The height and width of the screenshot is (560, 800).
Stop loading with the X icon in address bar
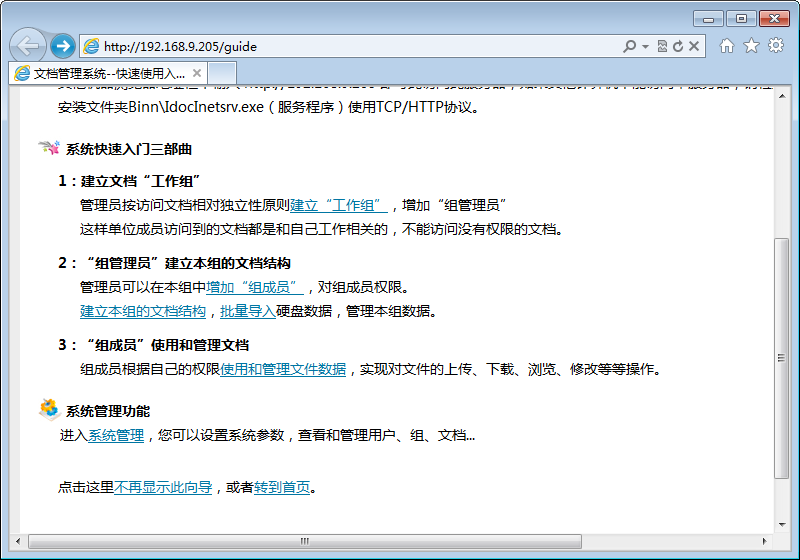coord(694,46)
